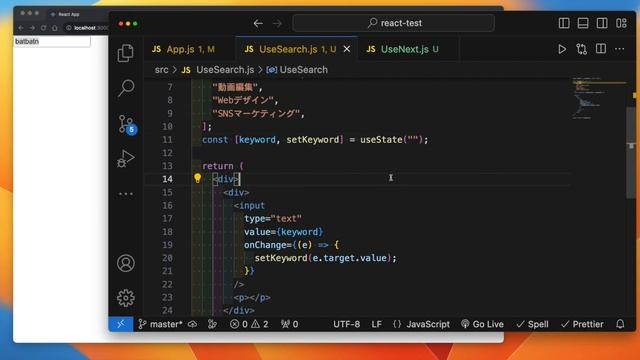Open git graph icon in status bar
Image resolution: width=640 pixels, height=360 pixels.
(212, 324)
